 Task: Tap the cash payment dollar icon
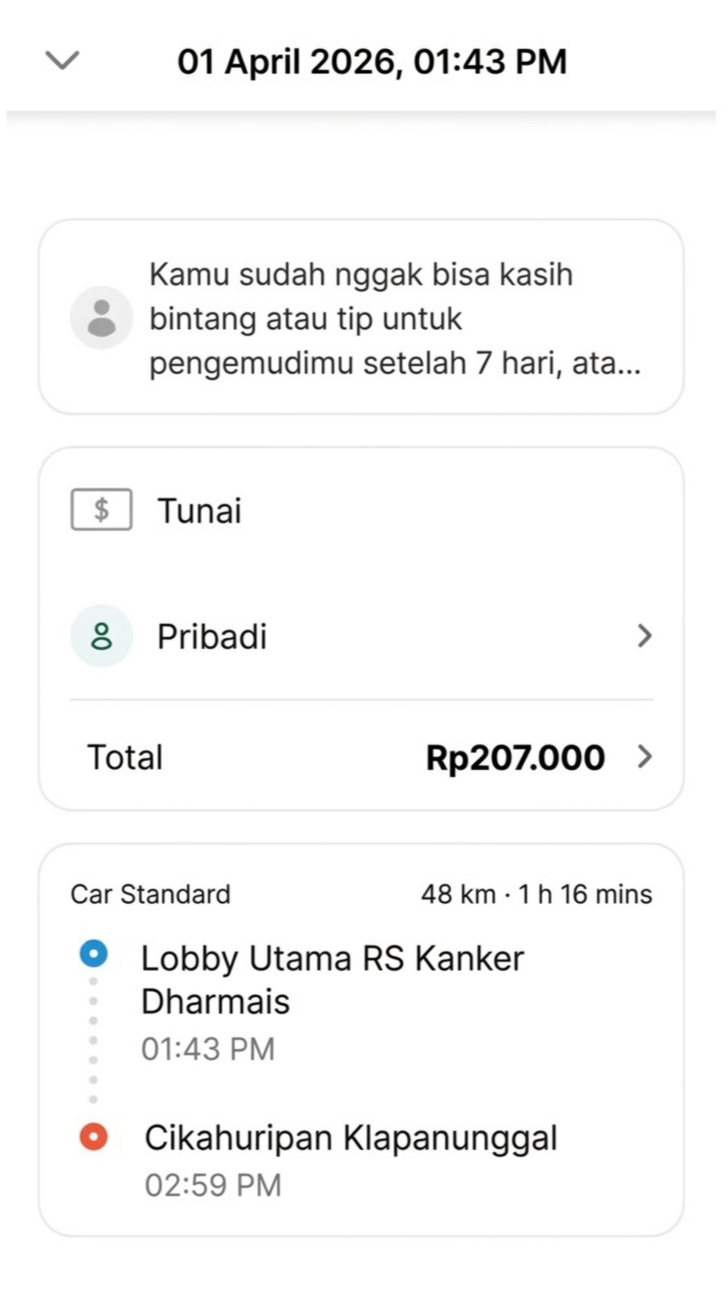coord(101,511)
